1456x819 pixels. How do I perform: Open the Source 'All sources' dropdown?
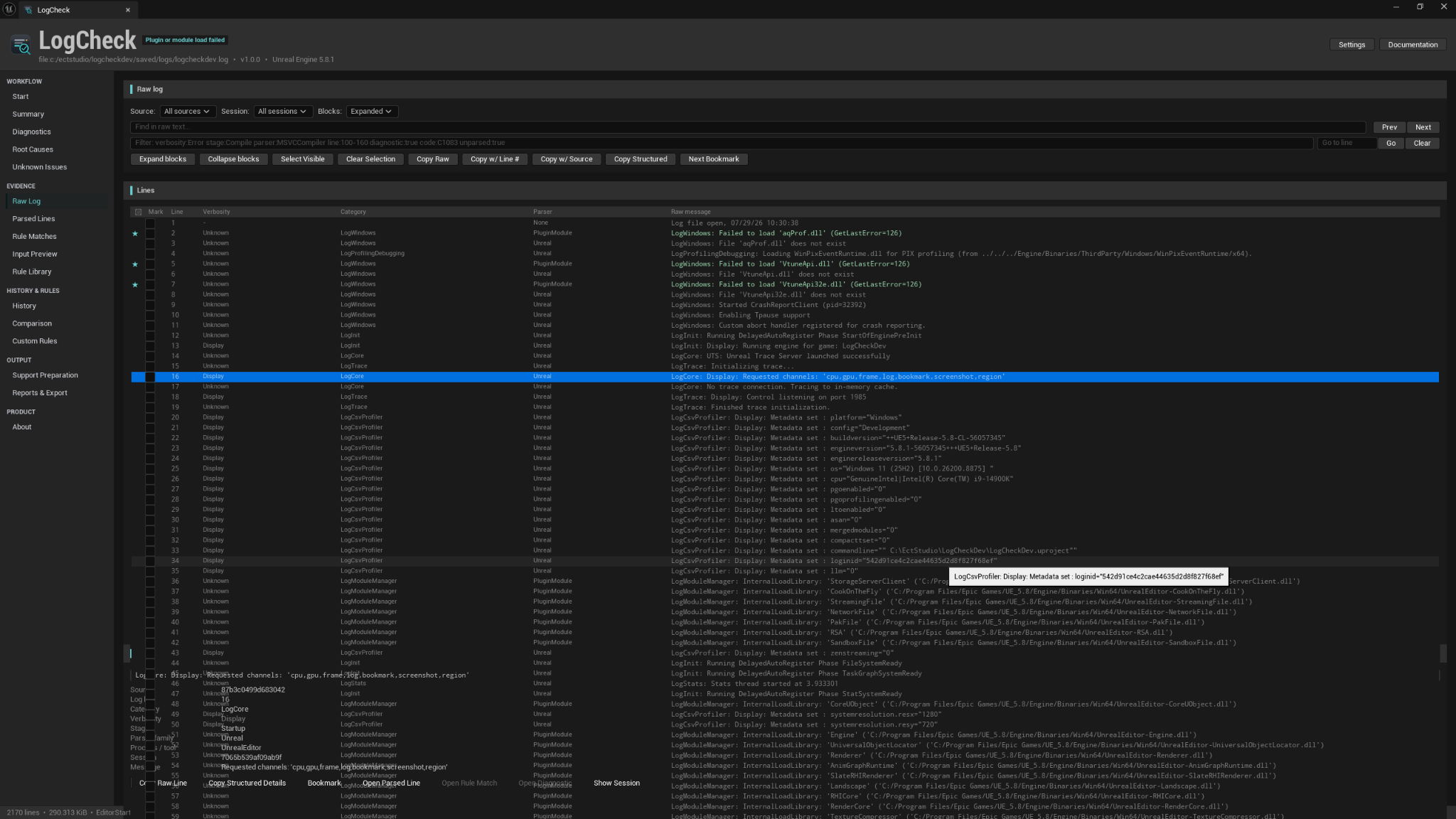[187, 112]
